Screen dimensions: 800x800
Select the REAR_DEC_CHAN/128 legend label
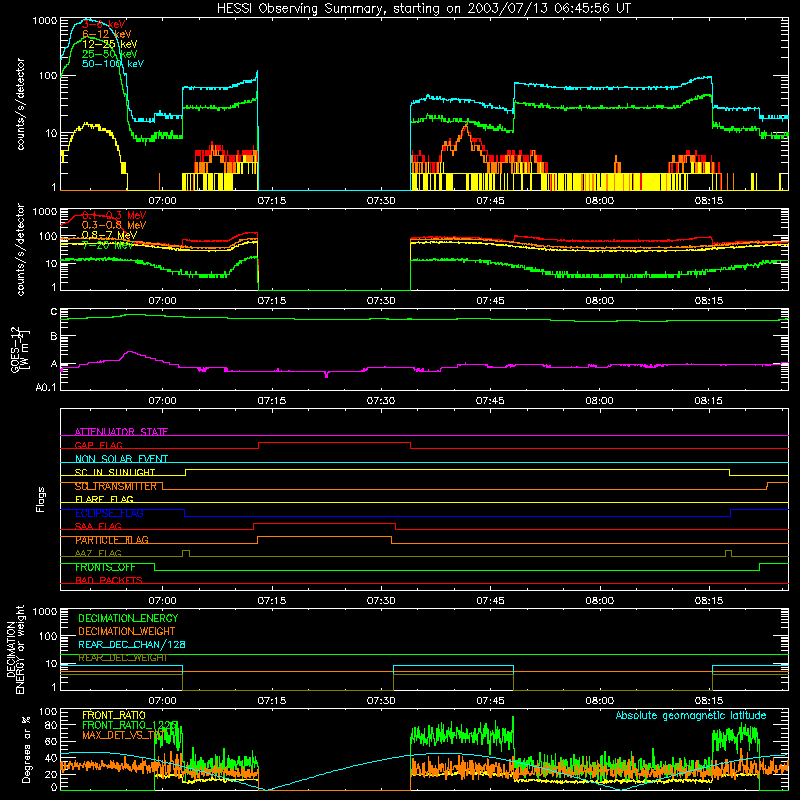coord(132,644)
